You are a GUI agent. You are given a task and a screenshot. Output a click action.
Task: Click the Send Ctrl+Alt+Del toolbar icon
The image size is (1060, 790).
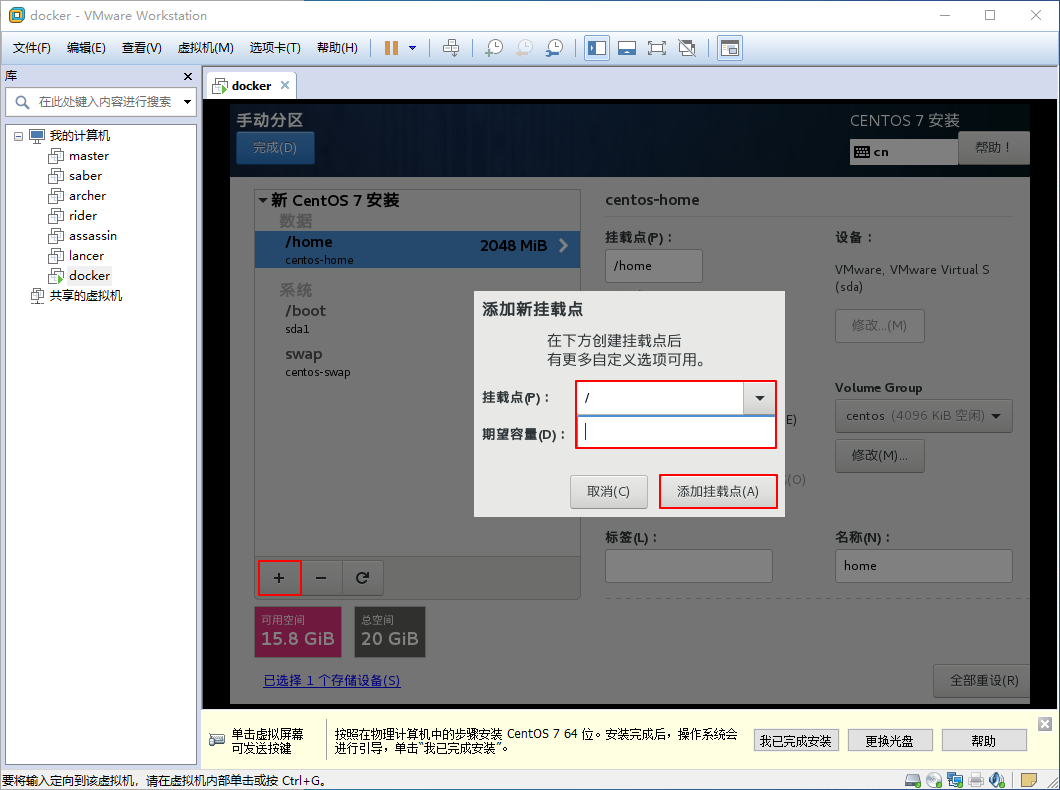click(x=451, y=48)
